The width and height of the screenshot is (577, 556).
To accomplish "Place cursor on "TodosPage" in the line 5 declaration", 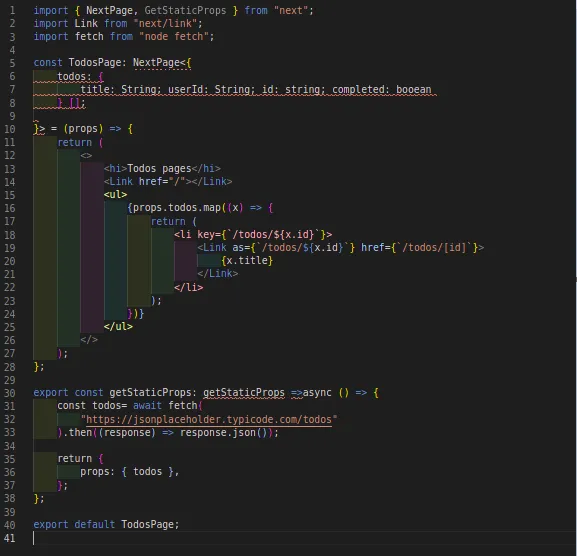I will click(x=95, y=63).
